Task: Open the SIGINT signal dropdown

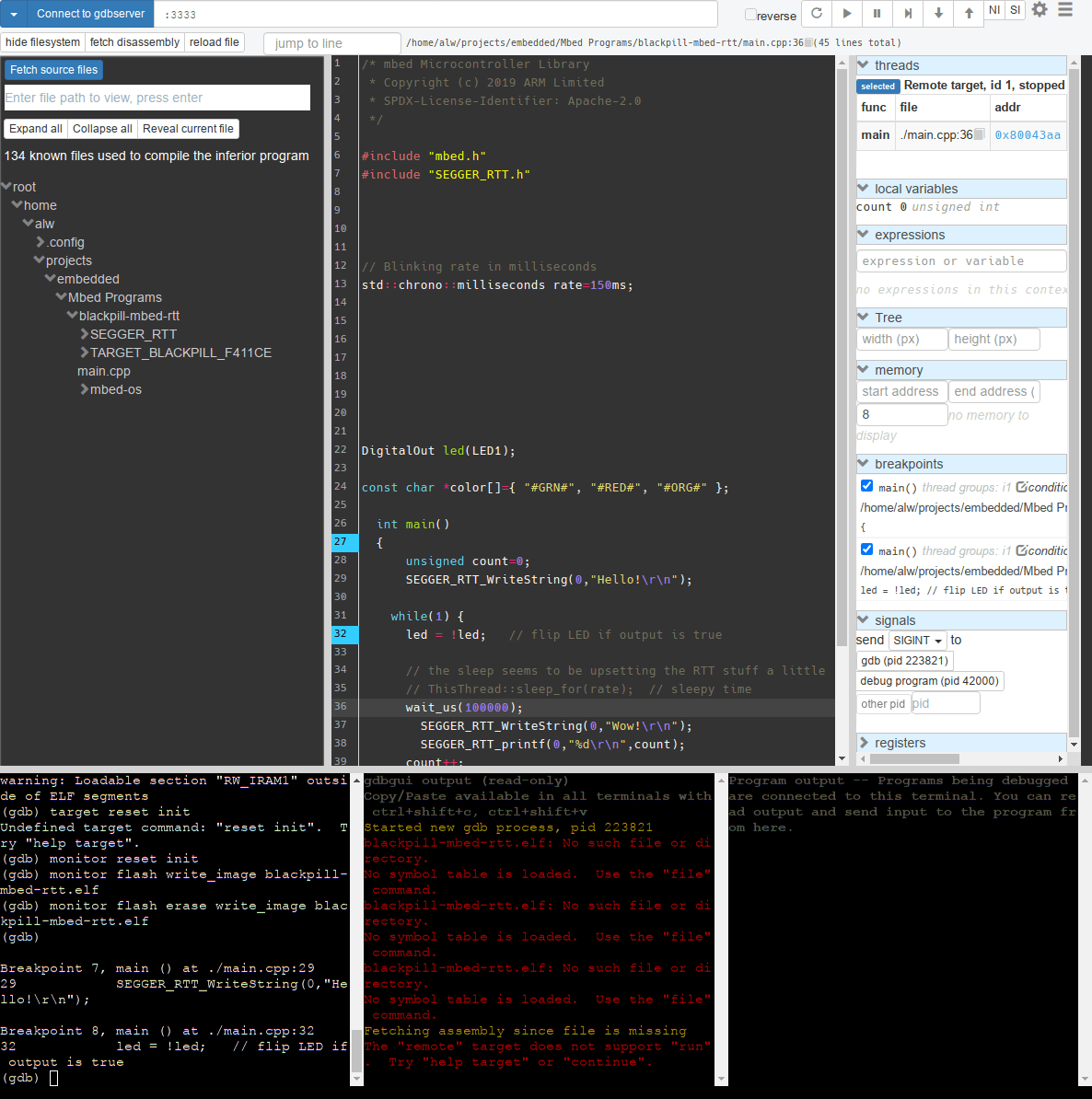Action: [x=918, y=641]
